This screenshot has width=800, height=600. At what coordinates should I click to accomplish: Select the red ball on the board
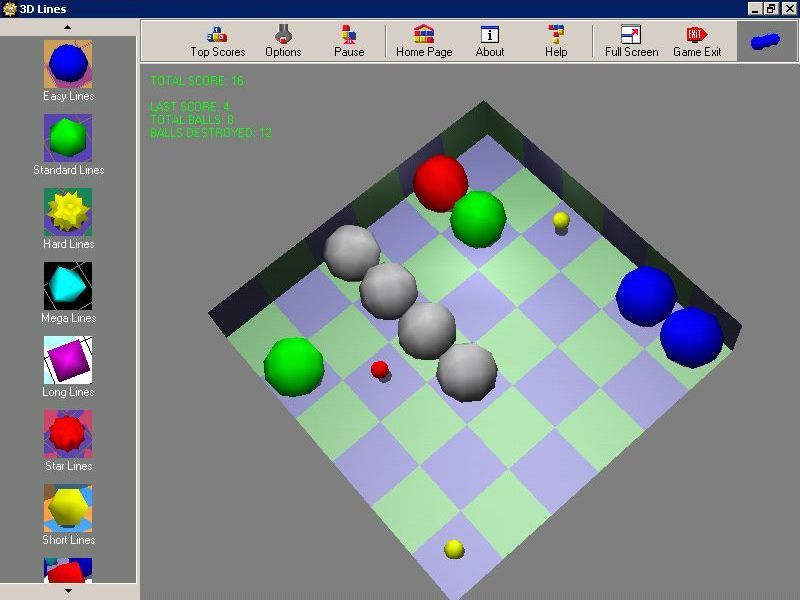[440, 182]
